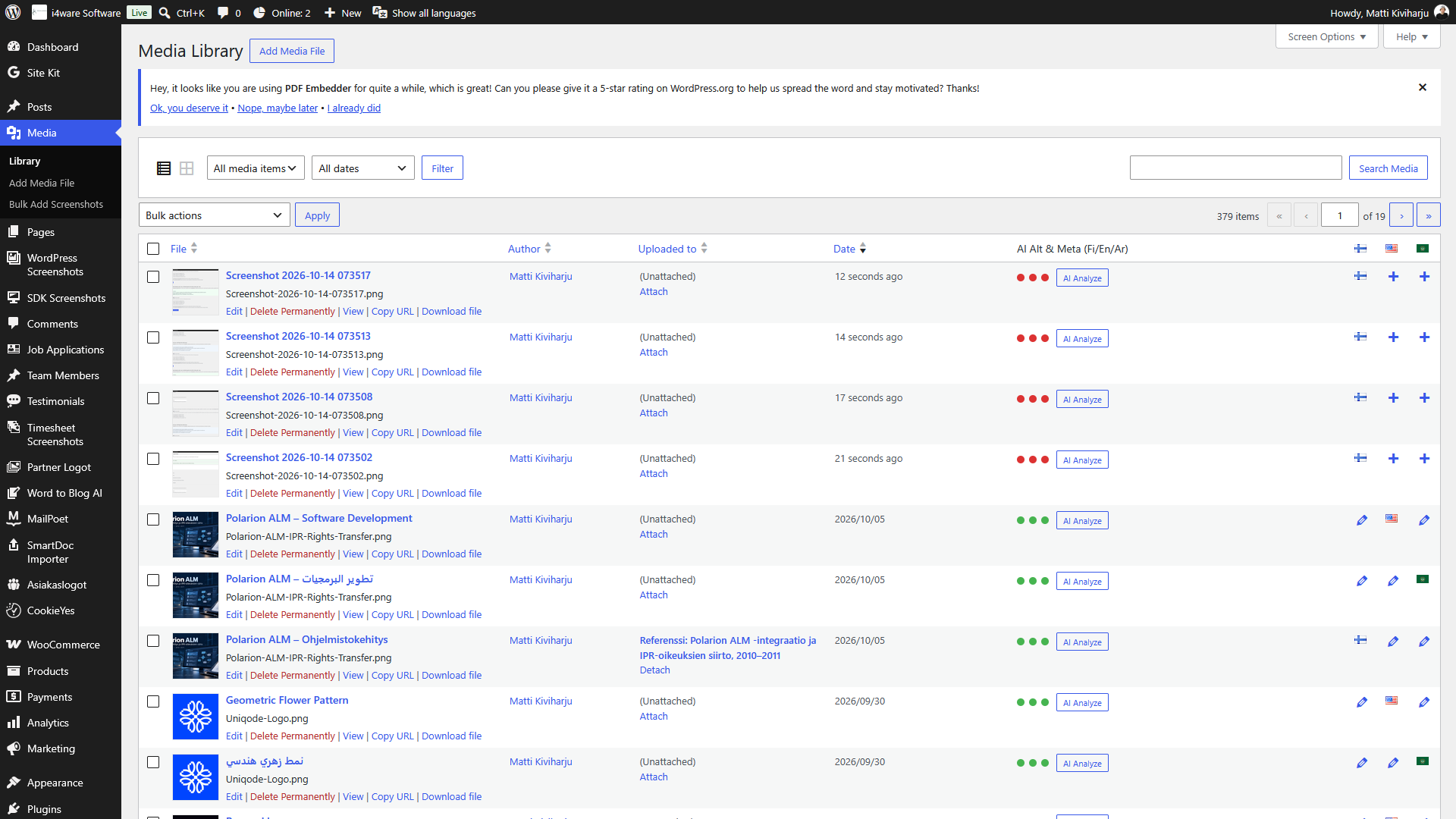Edit Finnish version of Polarion ALM – Software Development

[x=1362, y=520]
